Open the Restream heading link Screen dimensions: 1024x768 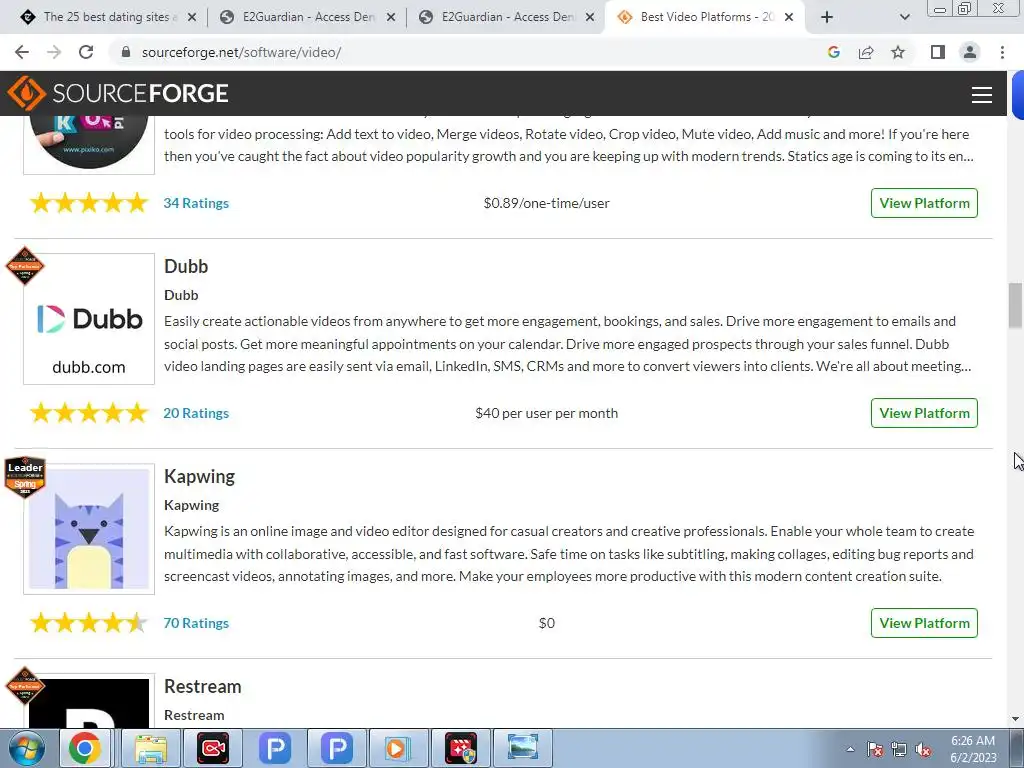pos(202,686)
